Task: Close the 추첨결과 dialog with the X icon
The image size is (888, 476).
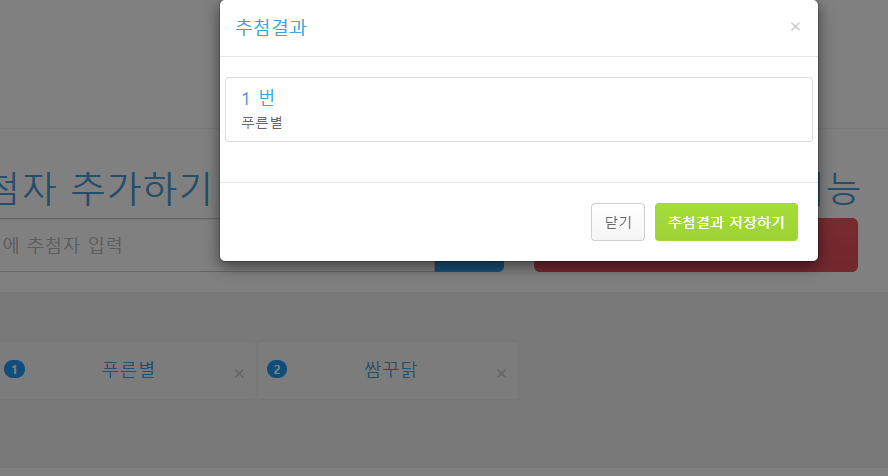Action: pos(795,27)
